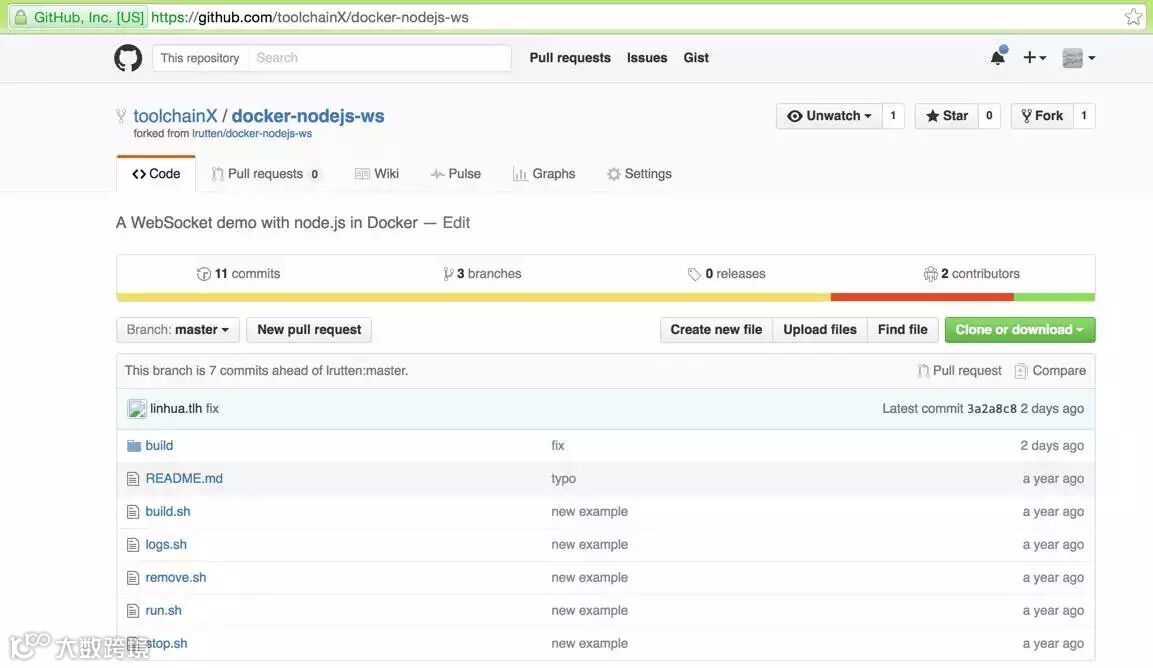Viewport: 1153px width, 668px height.
Task: Click the logs.sh file icon
Action: click(x=133, y=545)
